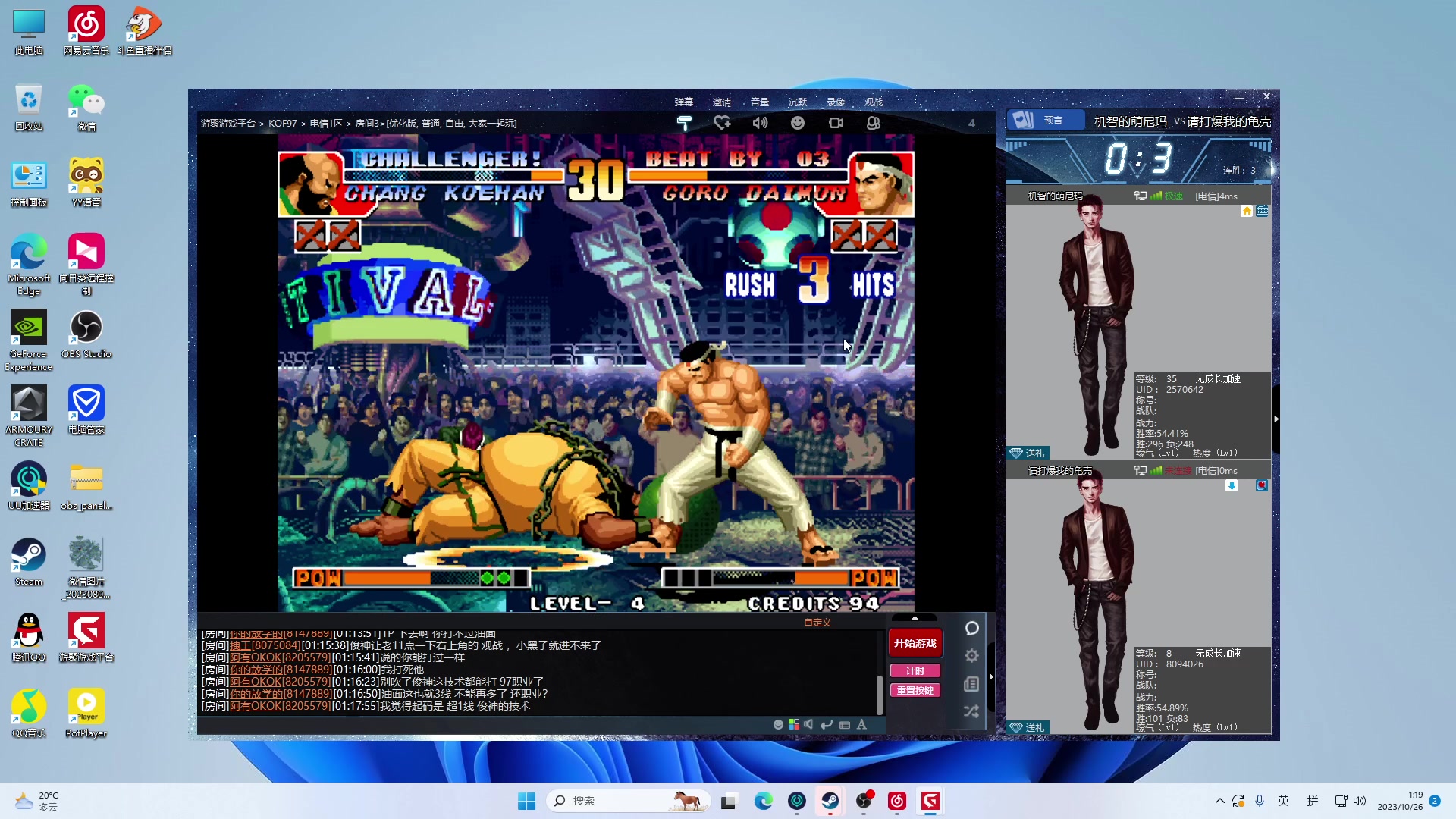Open the news/document list icon
This screenshot has height=819, width=1456.
coord(971,684)
